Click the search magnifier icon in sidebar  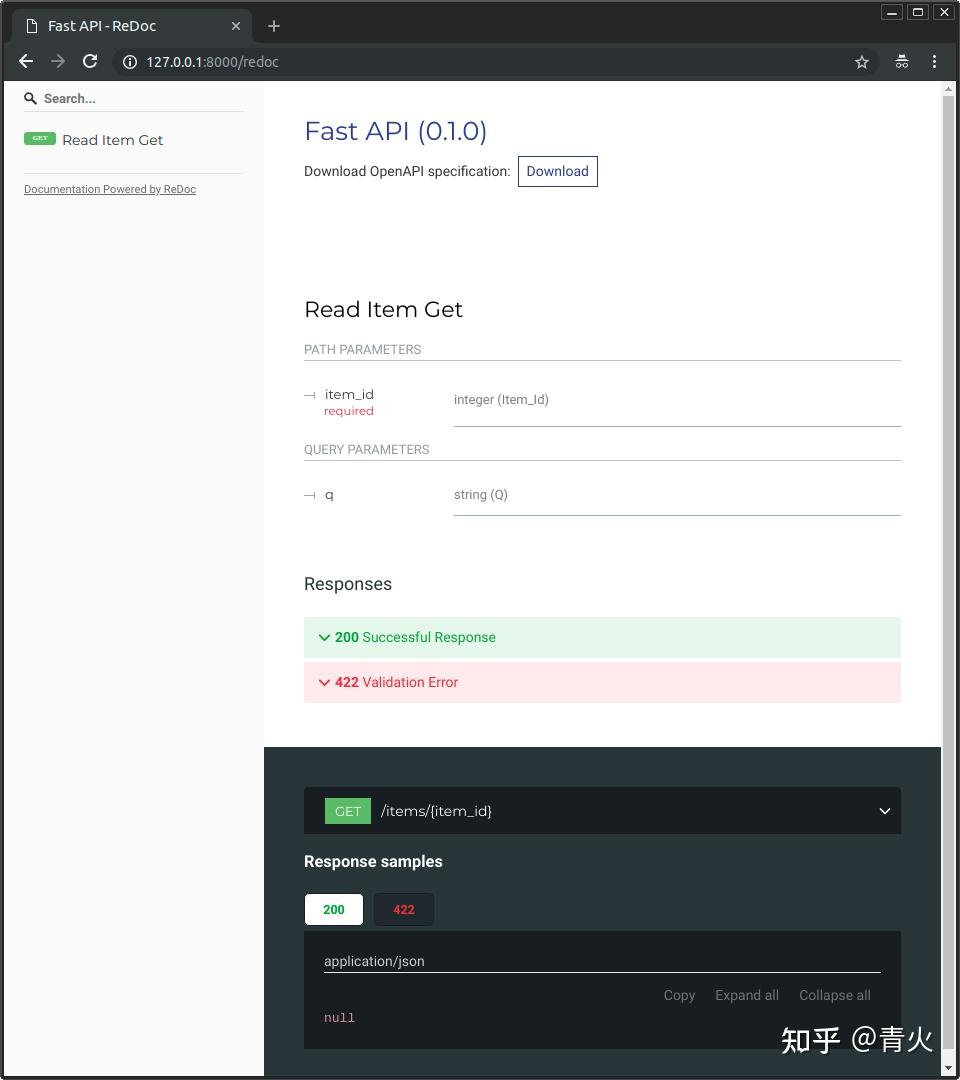(x=30, y=98)
